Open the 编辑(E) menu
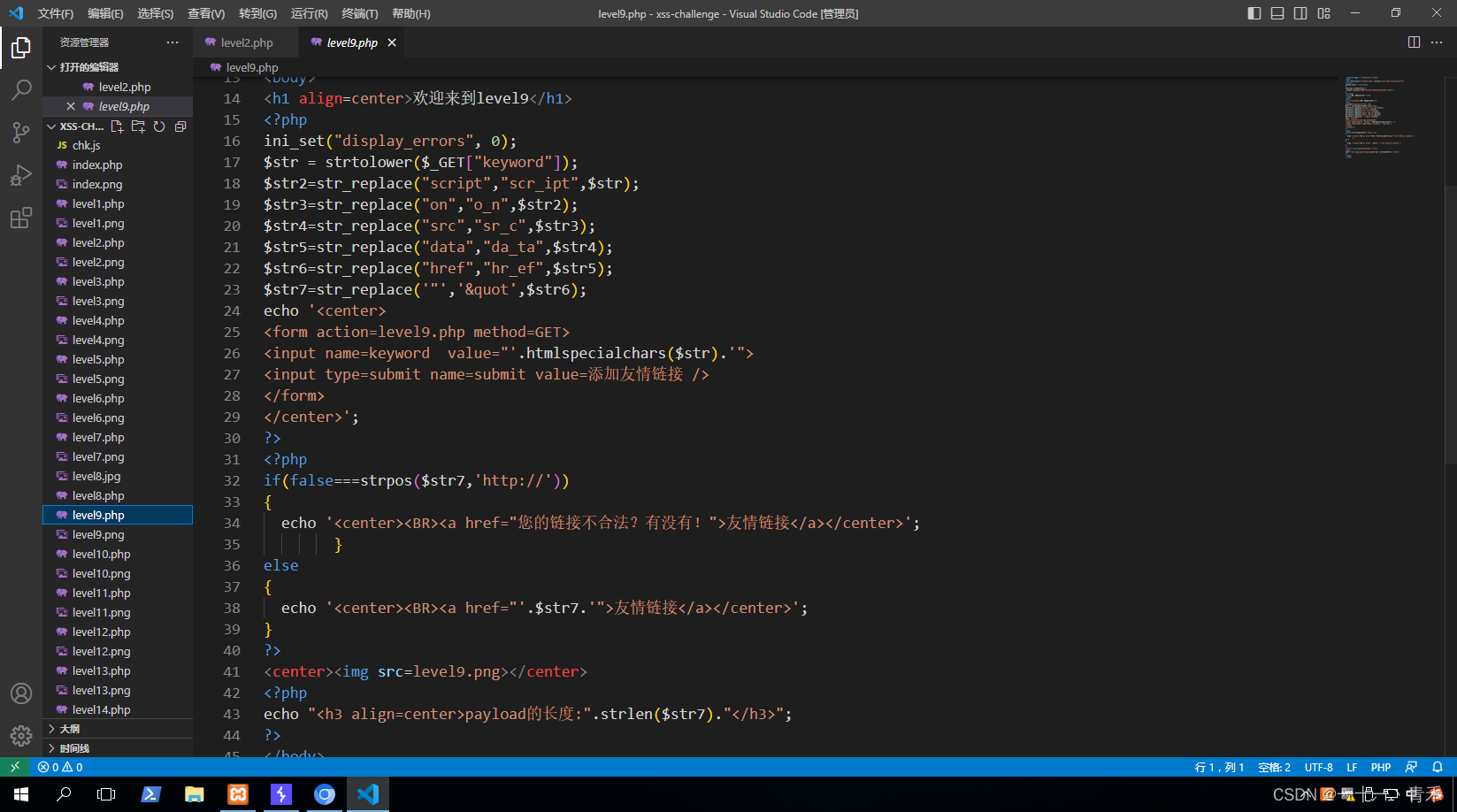Image resolution: width=1457 pixels, height=812 pixels. [x=105, y=13]
